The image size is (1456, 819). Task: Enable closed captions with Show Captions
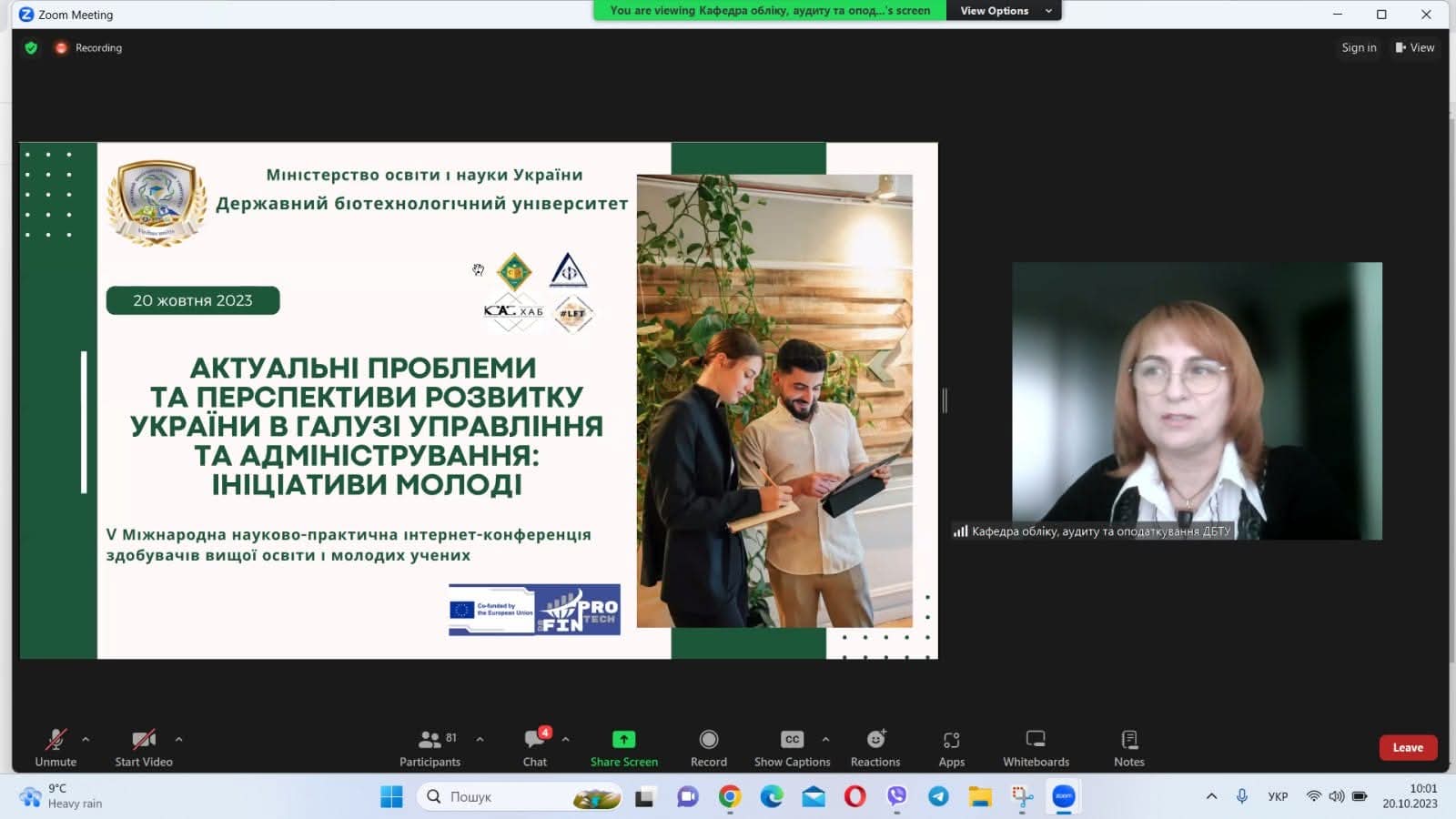pyautogui.click(x=792, y=747)
